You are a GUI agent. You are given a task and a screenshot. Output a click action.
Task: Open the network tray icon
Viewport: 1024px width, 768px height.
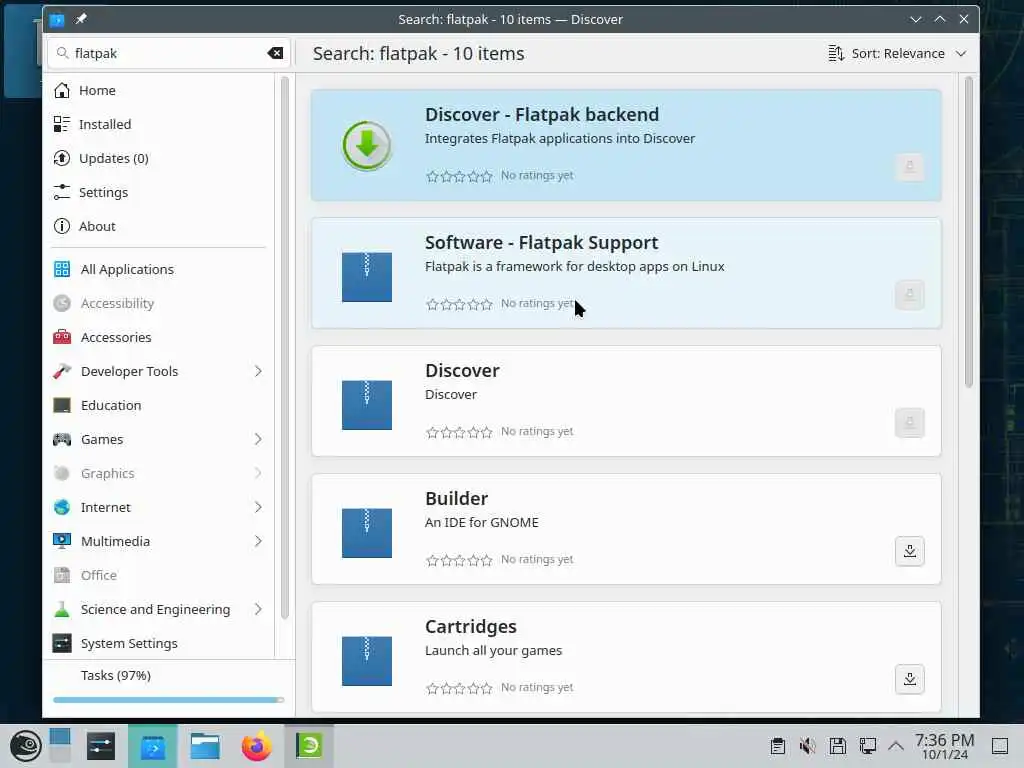[x=867, y=746]
